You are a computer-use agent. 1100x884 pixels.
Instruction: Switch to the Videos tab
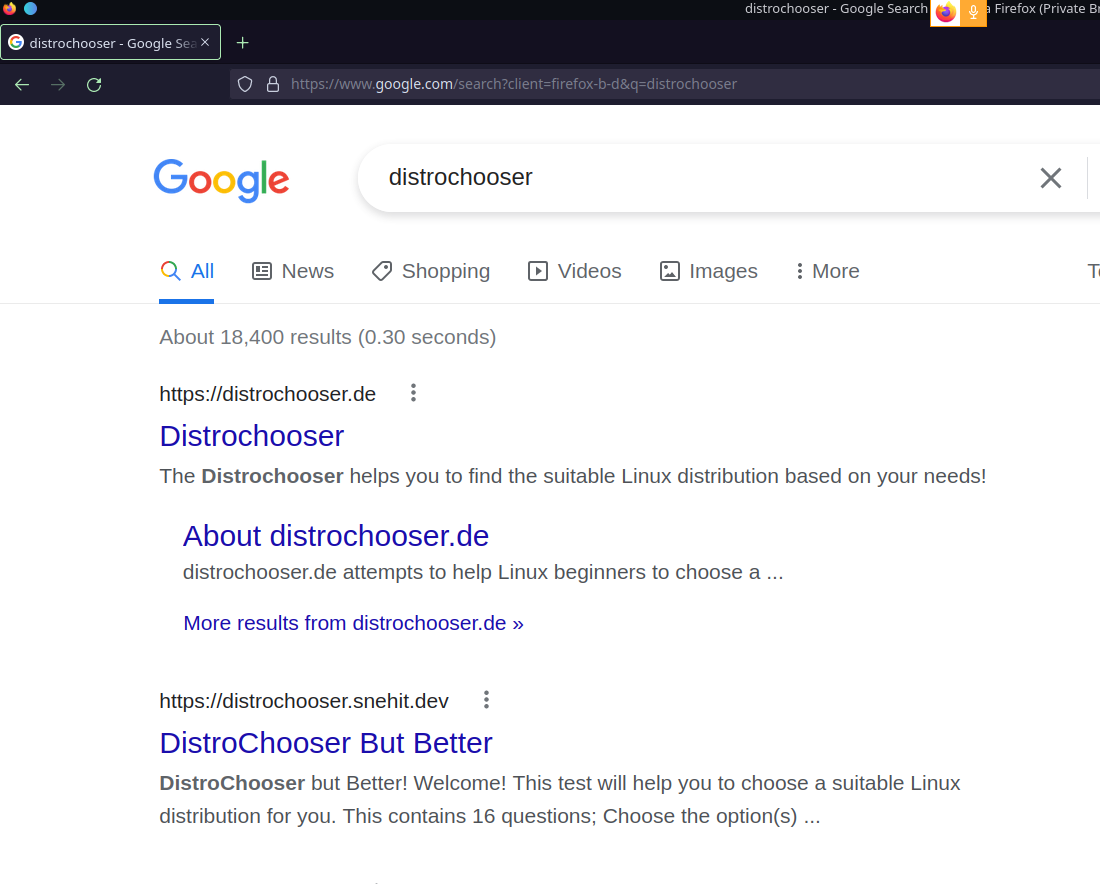tap(575, 271)
